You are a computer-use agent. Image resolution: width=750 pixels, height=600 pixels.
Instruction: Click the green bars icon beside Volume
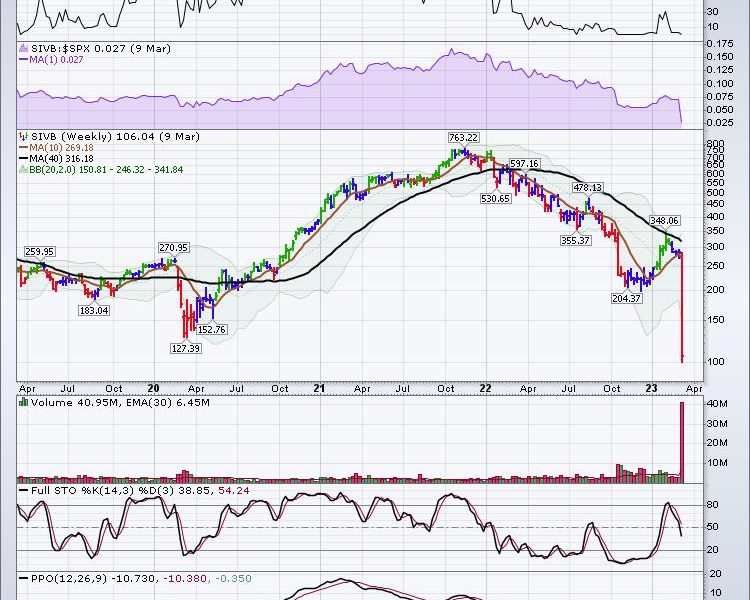pyautogui.click(x=23, y=402)
